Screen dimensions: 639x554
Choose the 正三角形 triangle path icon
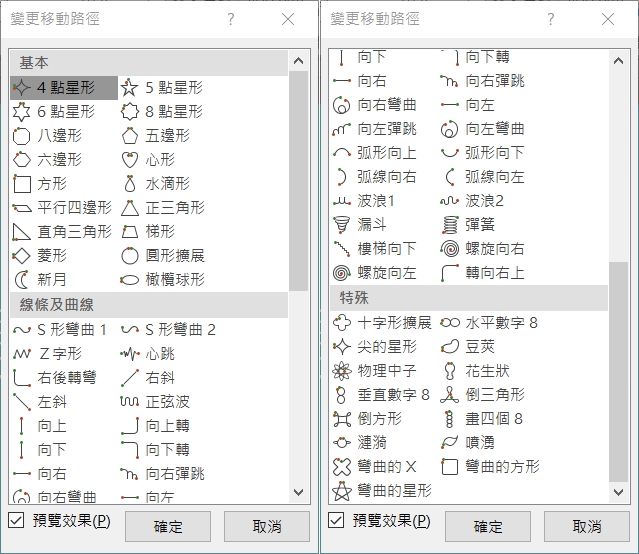130,208
